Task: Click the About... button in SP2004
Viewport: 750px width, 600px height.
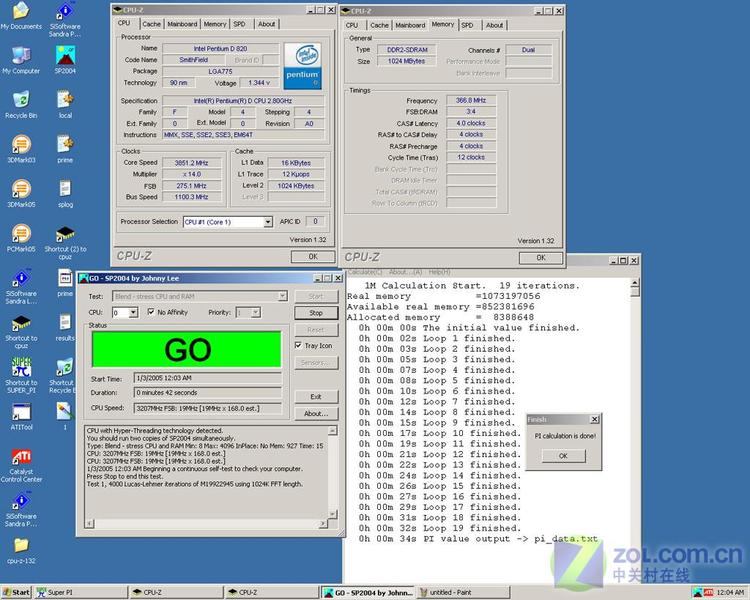Action: click(316, 413)
